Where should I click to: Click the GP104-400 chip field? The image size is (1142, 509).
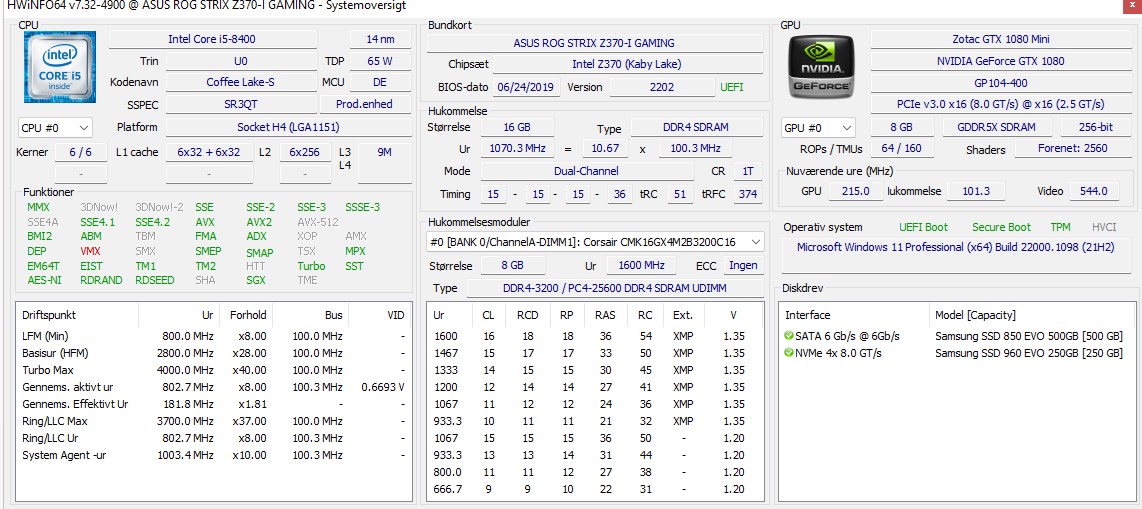pyautogui.click(x=1000, y=83)
